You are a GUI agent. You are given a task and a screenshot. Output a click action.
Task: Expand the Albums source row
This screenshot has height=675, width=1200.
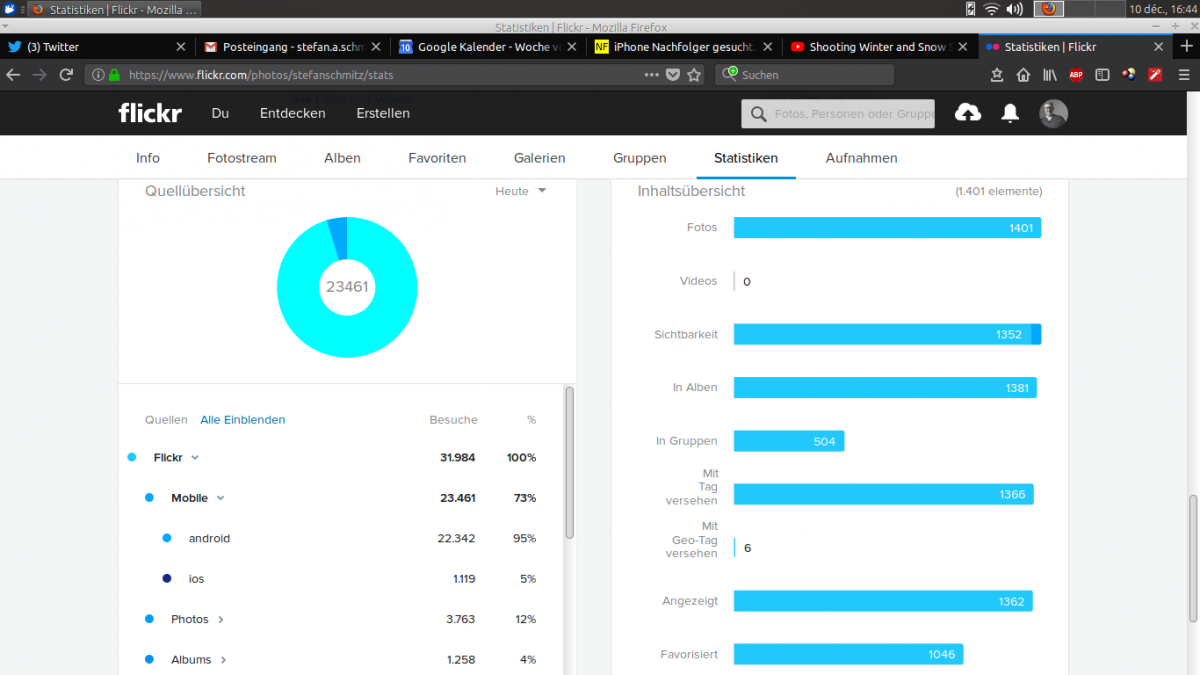click(223, 660)
